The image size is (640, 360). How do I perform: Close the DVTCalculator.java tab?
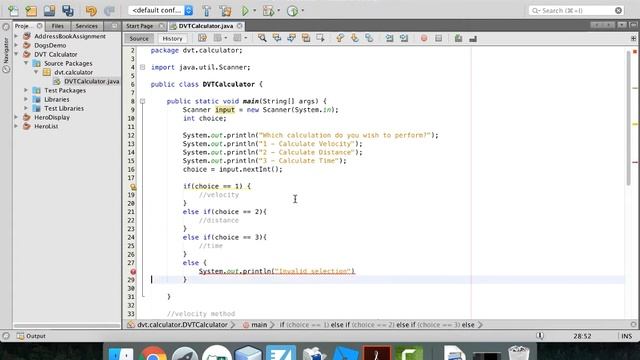coord(240,26)
